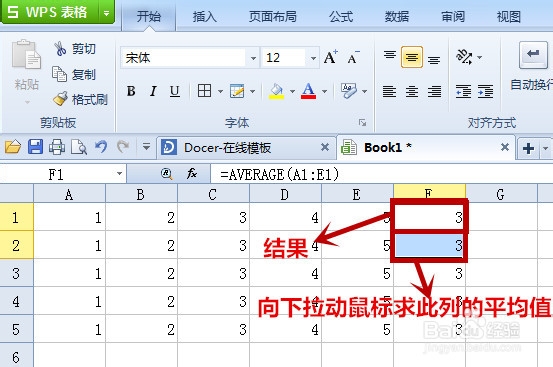Switch to 页面布局 tab

[273, 16]
